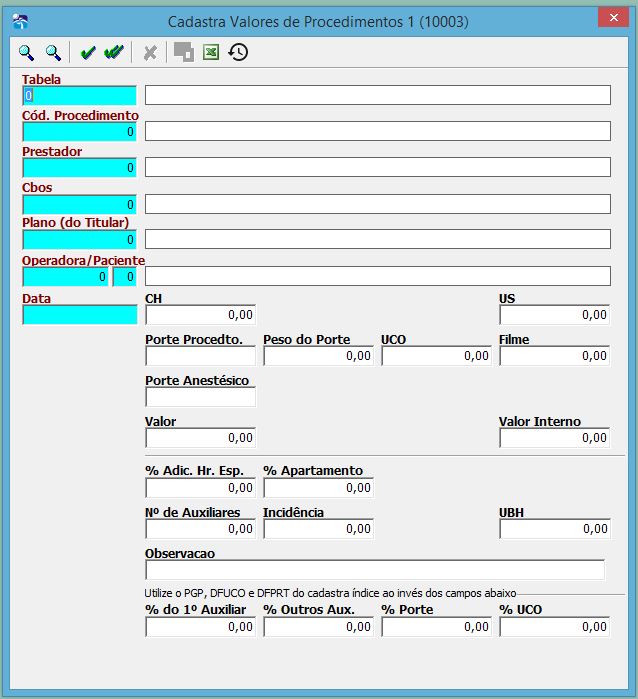The height and width of the screenshot is (699, 638).
Task: Focus the Incidência field
Action: (x=318, y=529)
